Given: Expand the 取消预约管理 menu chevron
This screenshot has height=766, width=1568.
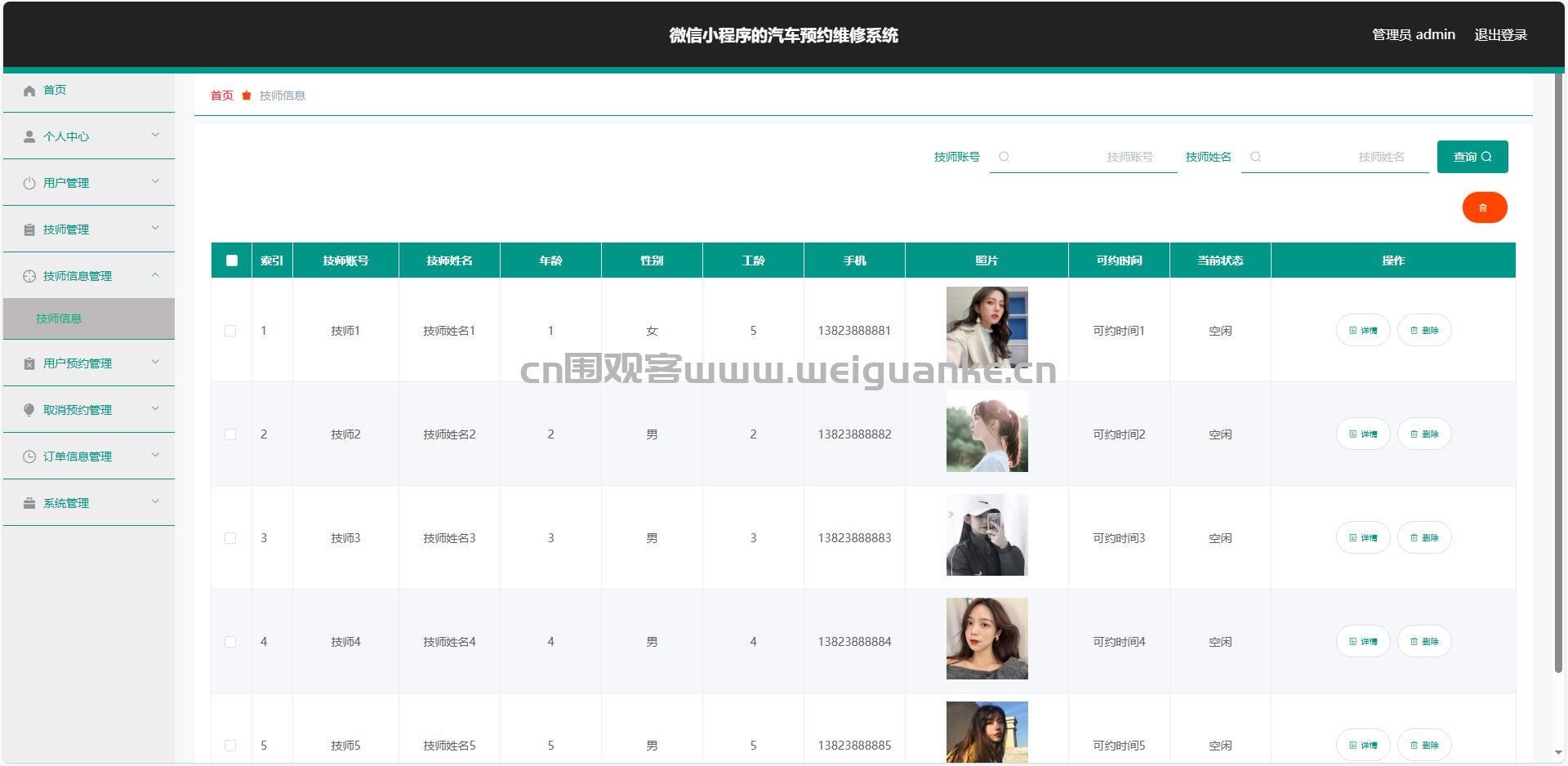Looking at the screenshot, I should (155, 408).
